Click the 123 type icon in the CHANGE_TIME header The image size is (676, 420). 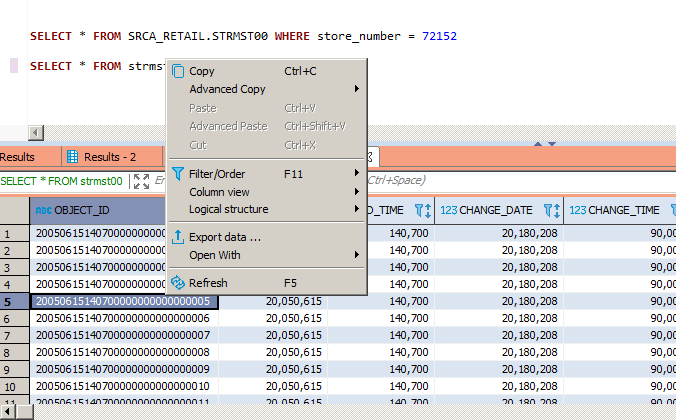578,210
